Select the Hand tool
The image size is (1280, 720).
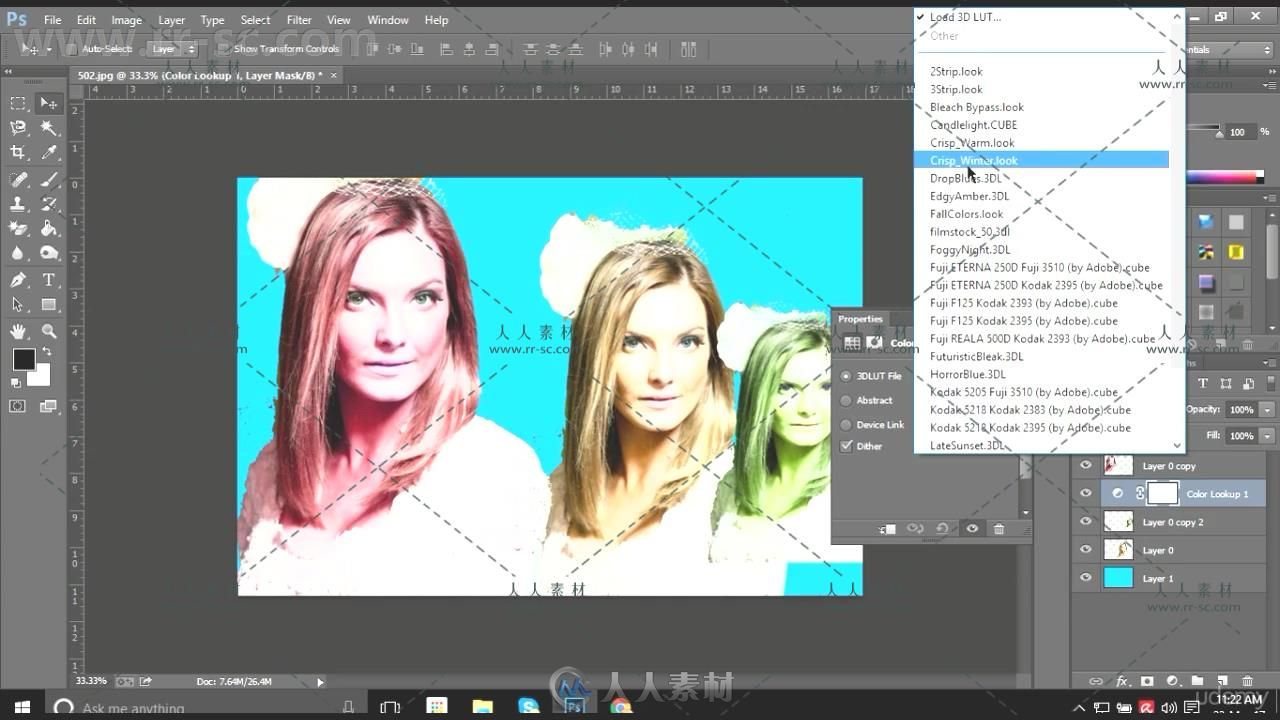point(18,331)
